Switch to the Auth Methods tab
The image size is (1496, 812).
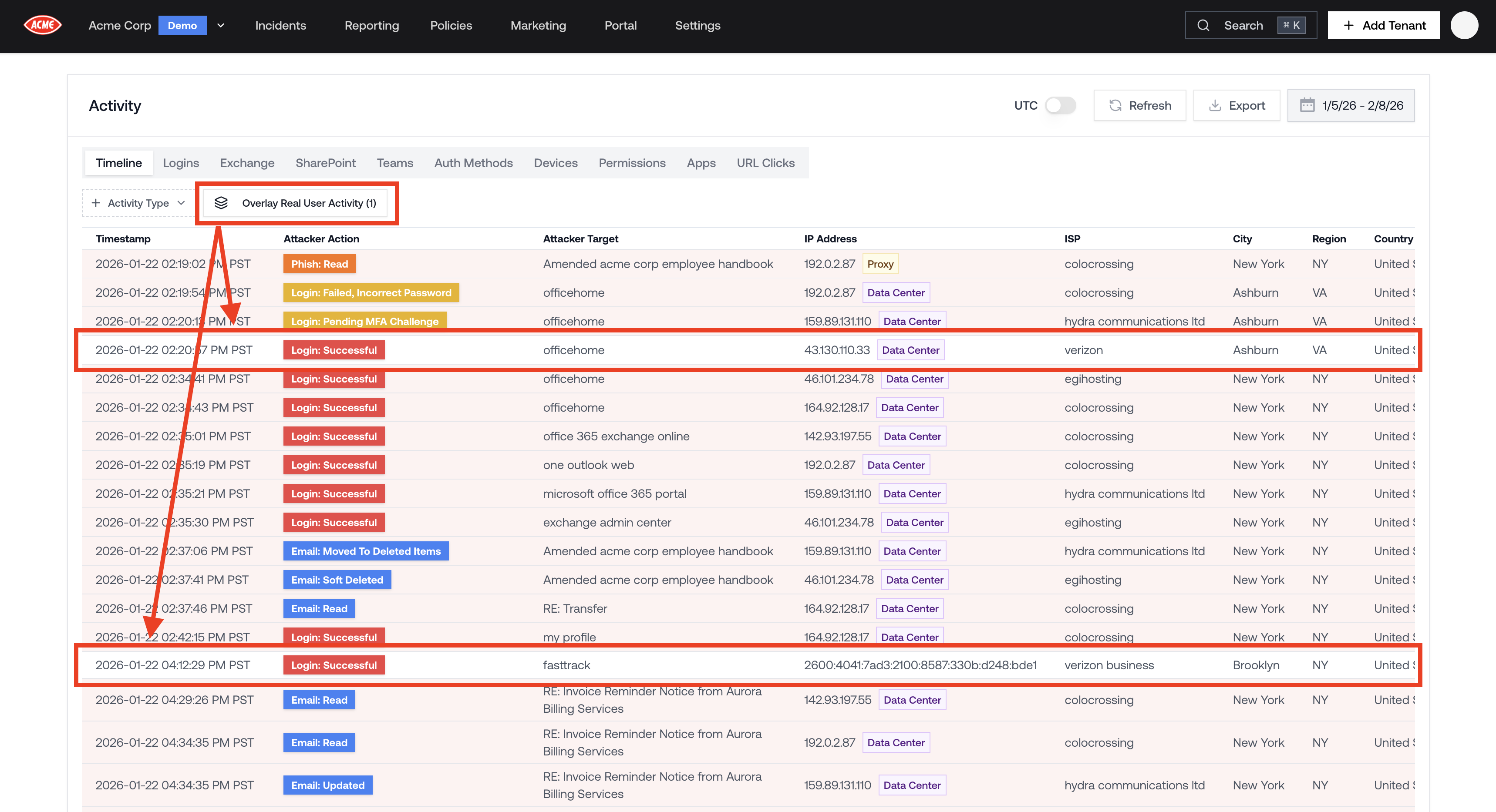(473, 163)
